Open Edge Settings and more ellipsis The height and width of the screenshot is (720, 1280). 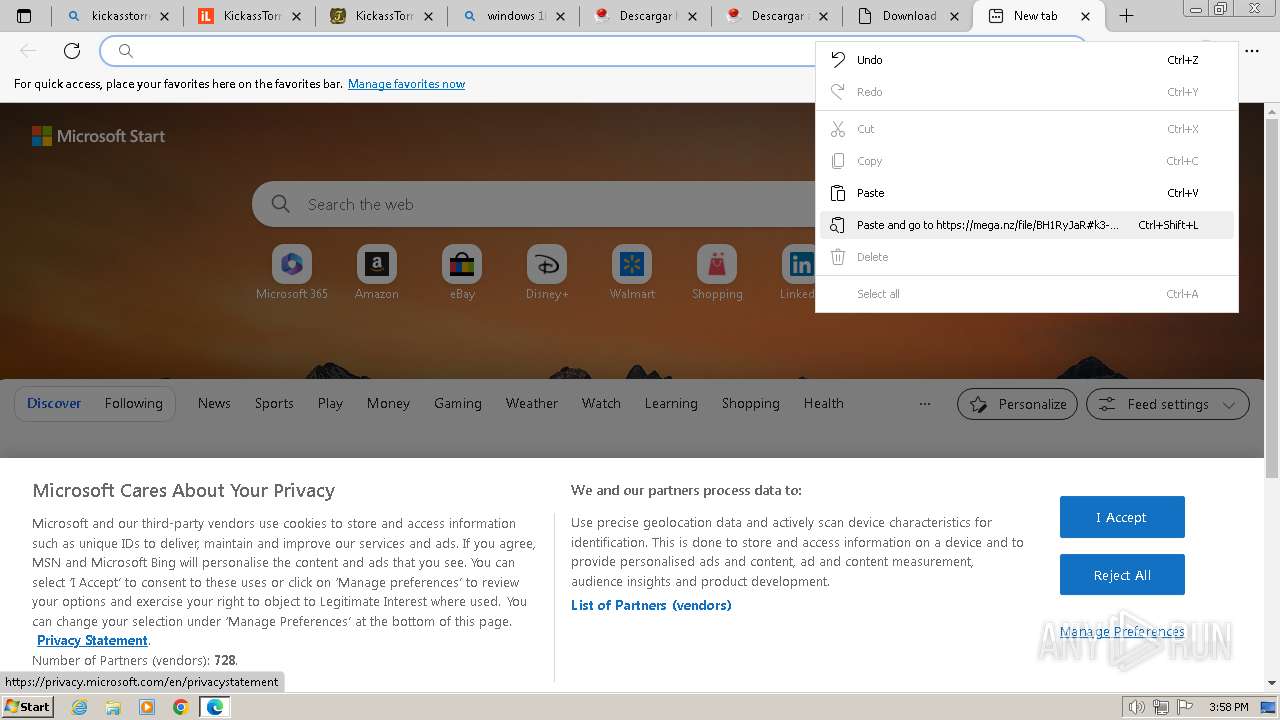pyautogui.click(x=1252, y=51)
